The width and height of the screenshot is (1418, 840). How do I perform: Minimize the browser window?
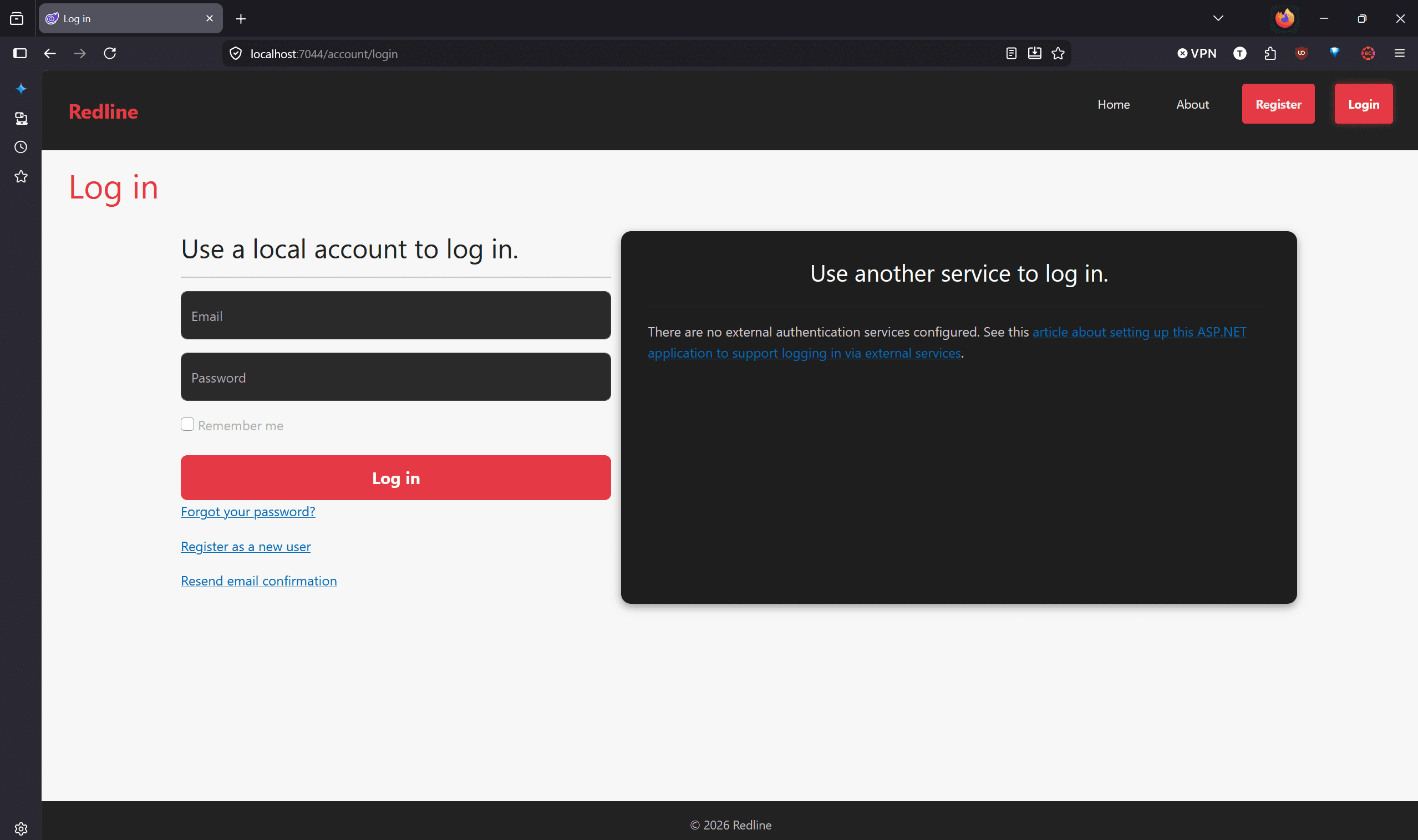click(x=1324, y=19)
